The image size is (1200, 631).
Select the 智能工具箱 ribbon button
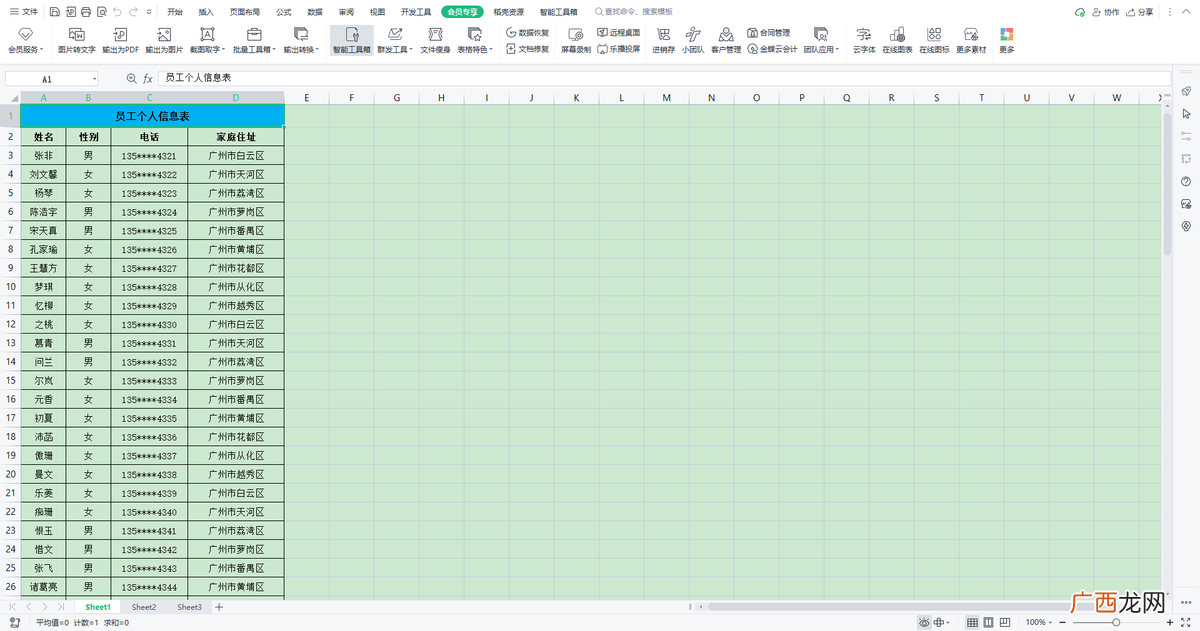351,41
